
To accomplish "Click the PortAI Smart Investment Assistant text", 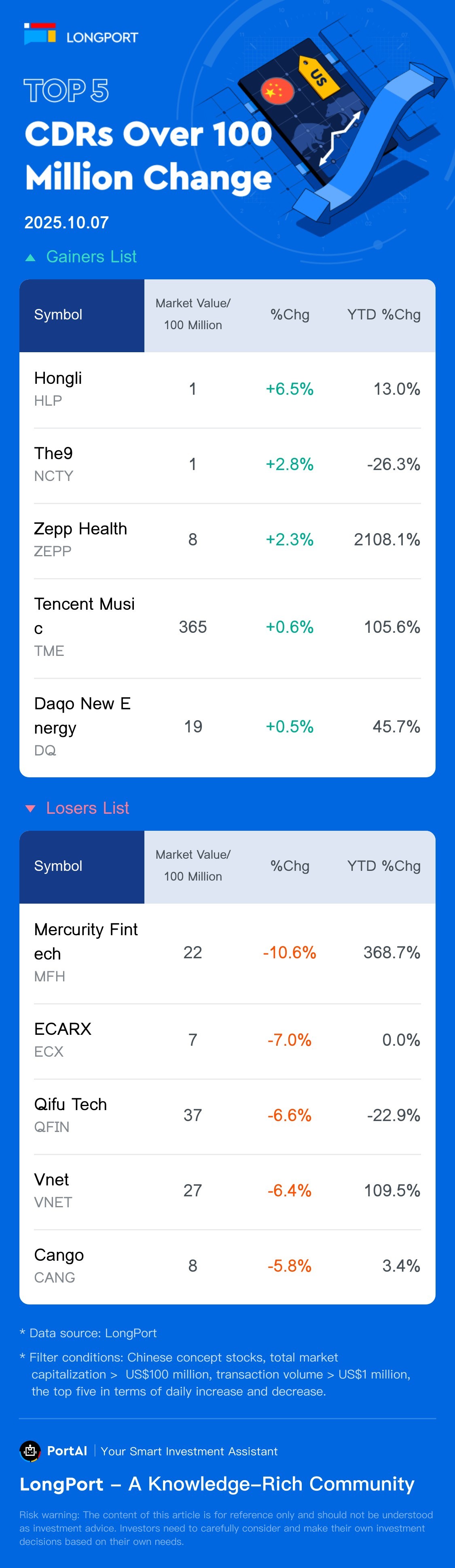I will pos(188,1451).
